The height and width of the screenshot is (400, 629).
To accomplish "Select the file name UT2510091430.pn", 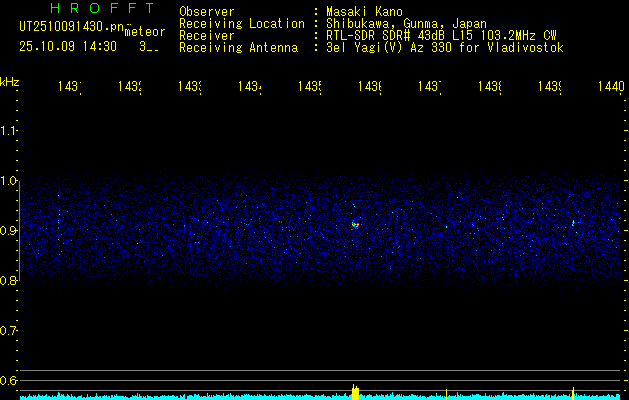I will [71, 27].
